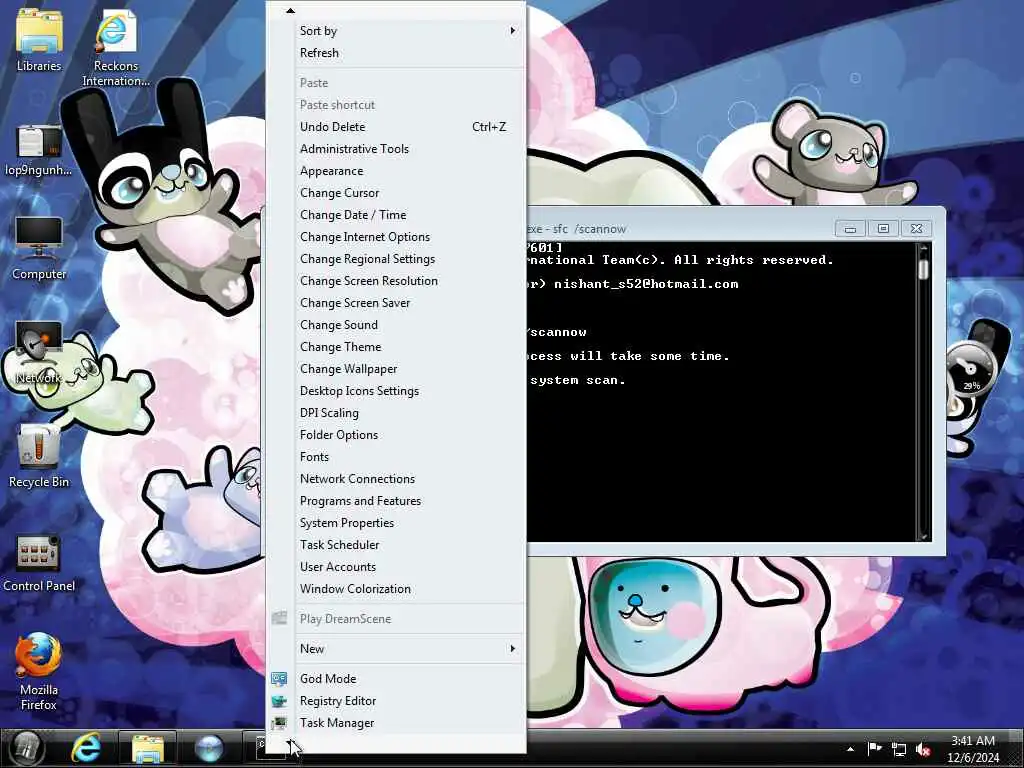
Task: Choose Change Date / Time
Action: (396, 215)
